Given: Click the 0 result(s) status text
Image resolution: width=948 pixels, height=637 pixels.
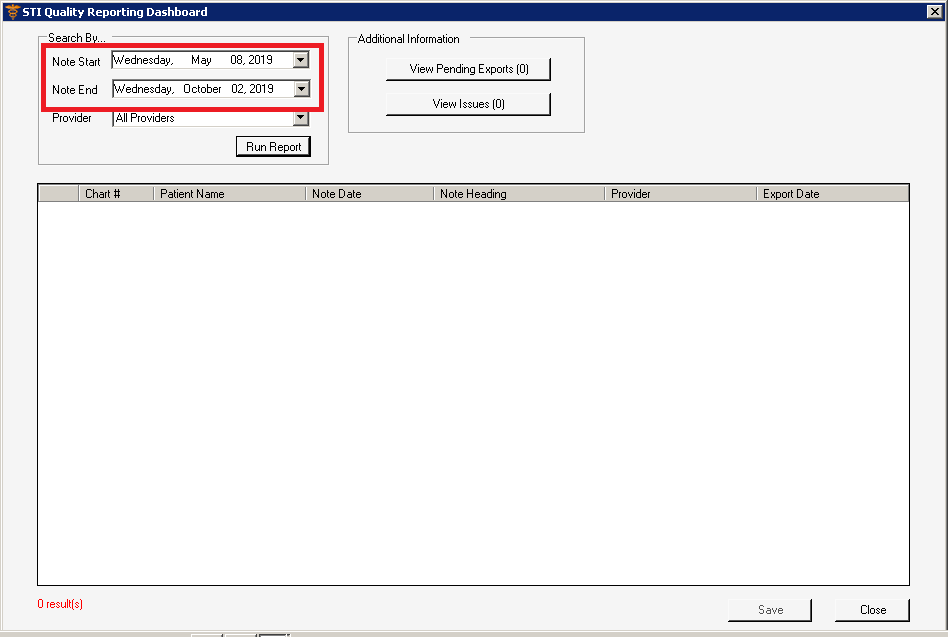Looking at the screenshot, I should tap(60, 604).
